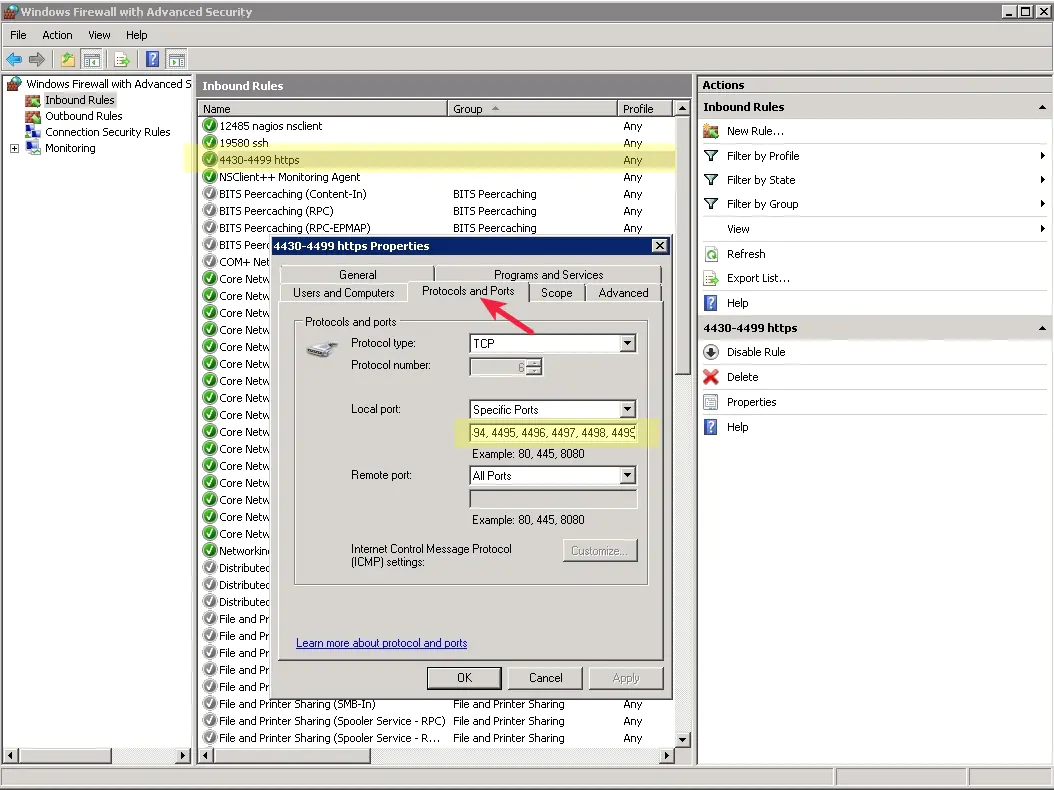Image resolution: width=1054 pixels, height=790 pixels.
Task: Open the Local port dropdown
Action: pos(627,409)
